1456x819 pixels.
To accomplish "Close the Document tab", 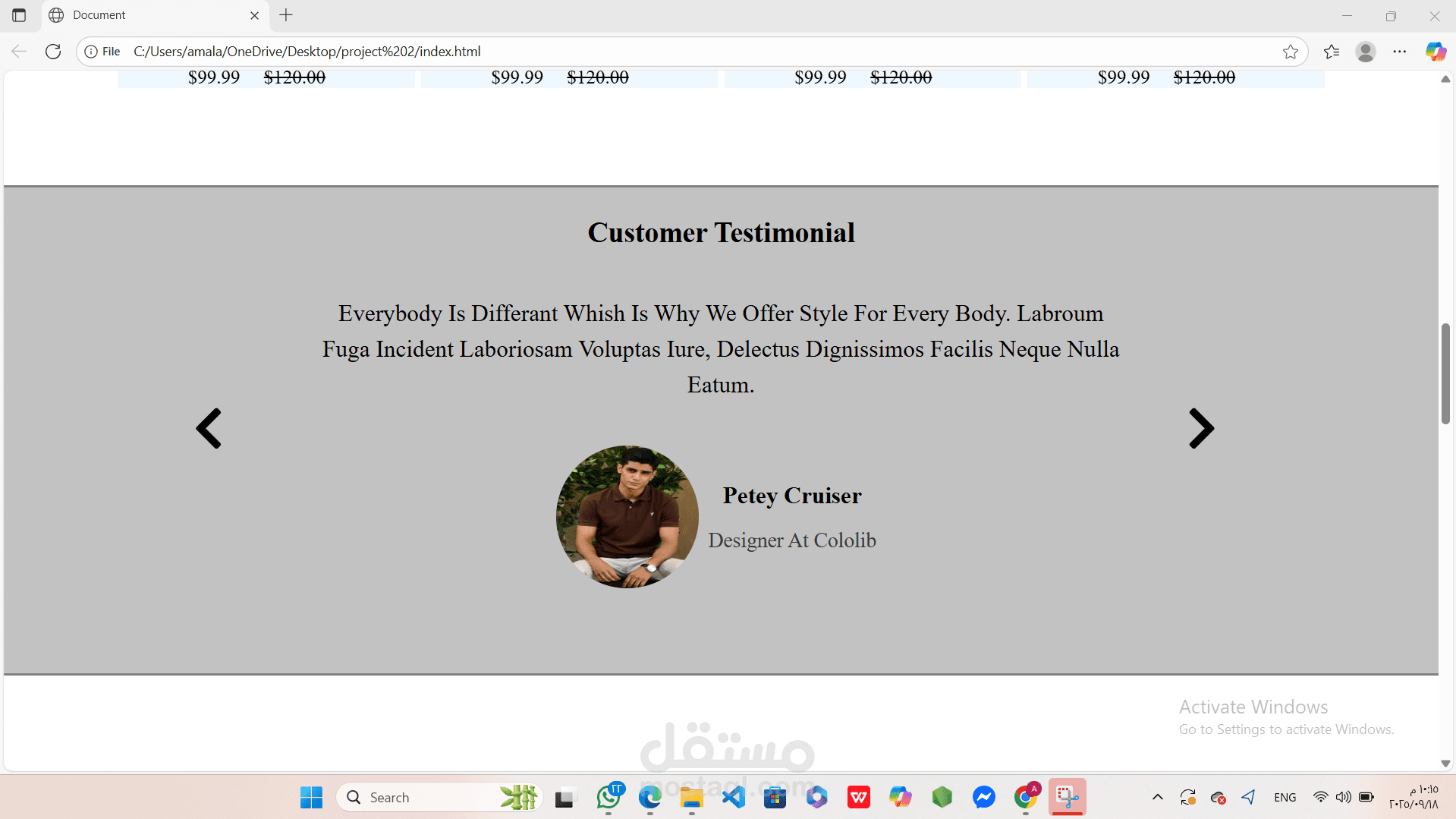I will (x=255, y=15).
